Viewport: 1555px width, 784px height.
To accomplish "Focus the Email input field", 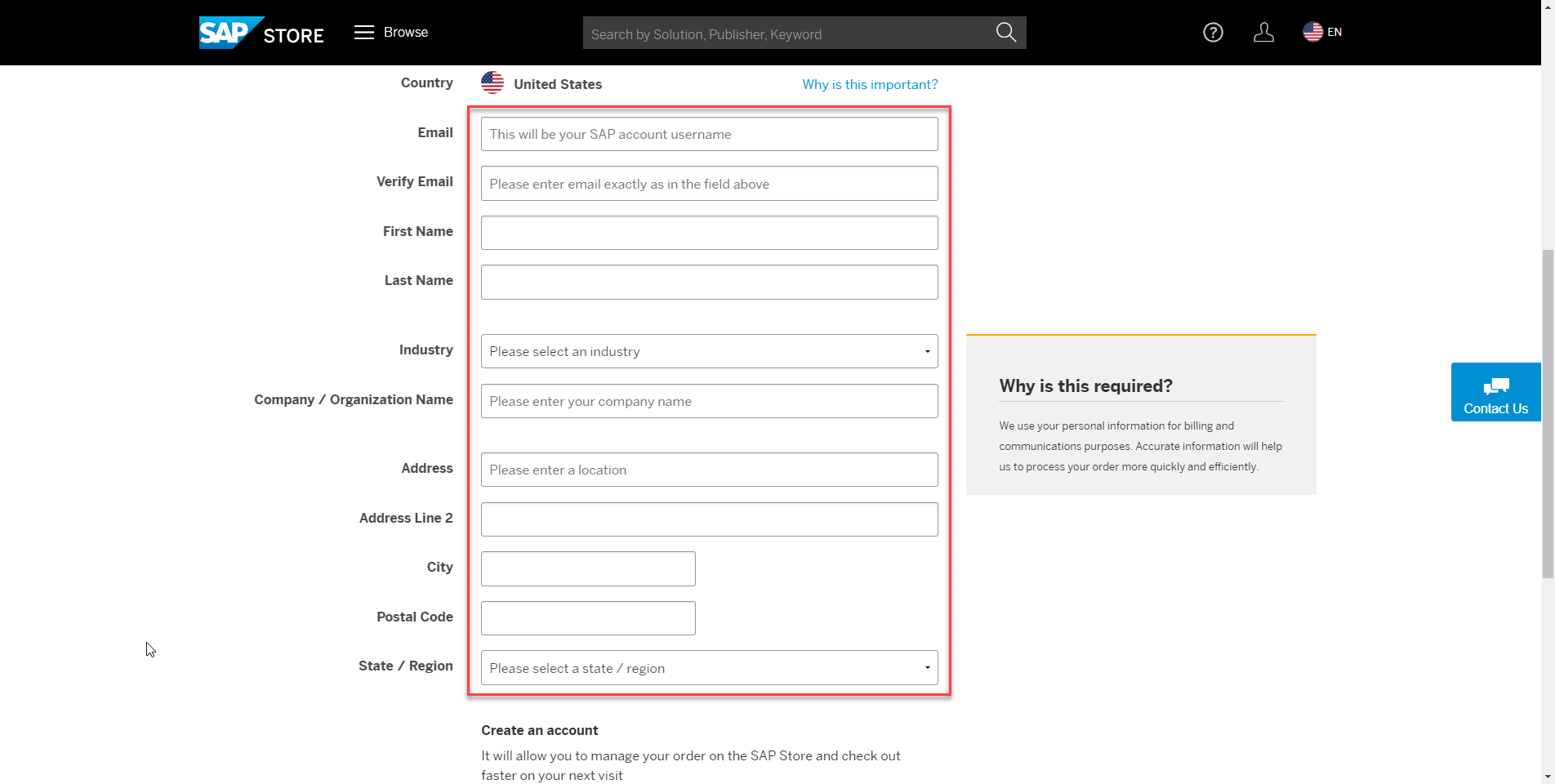I will tap(709, 134).
